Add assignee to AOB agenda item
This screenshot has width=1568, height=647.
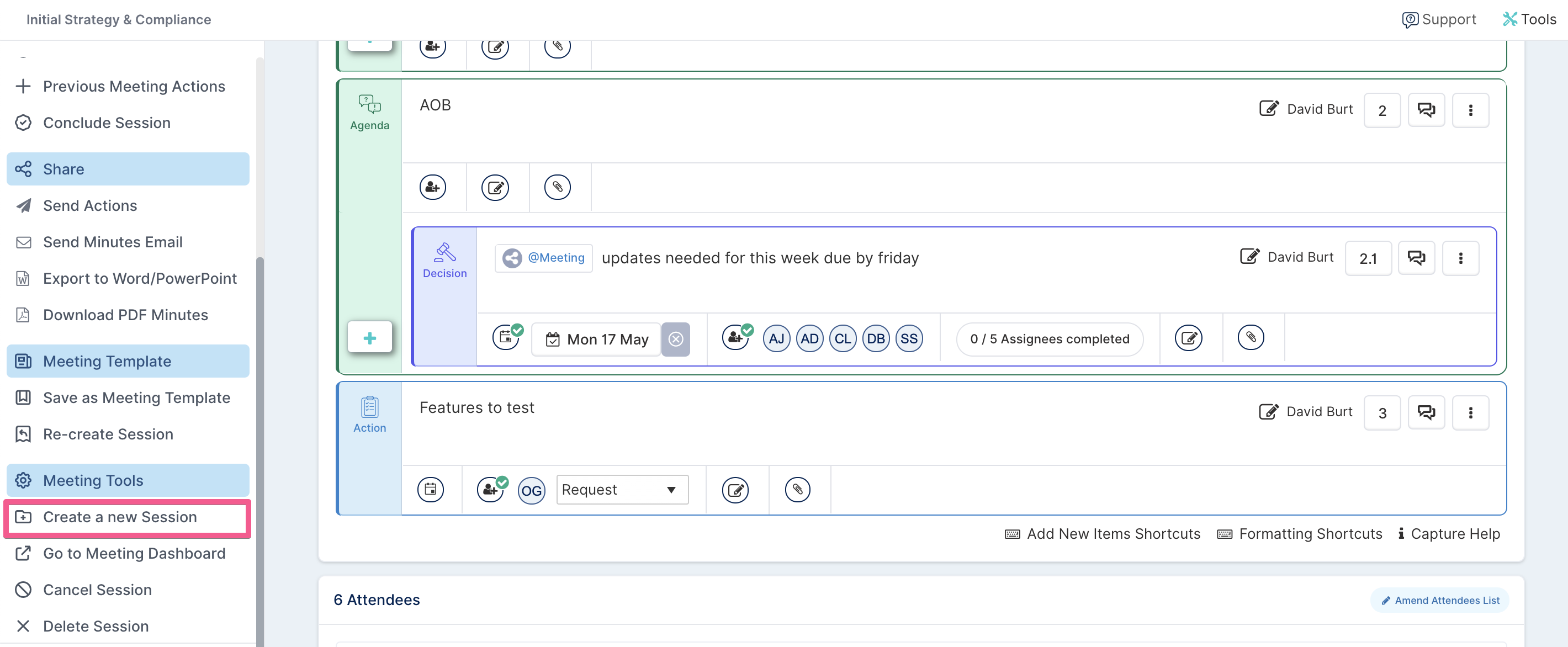coord(433,188)
